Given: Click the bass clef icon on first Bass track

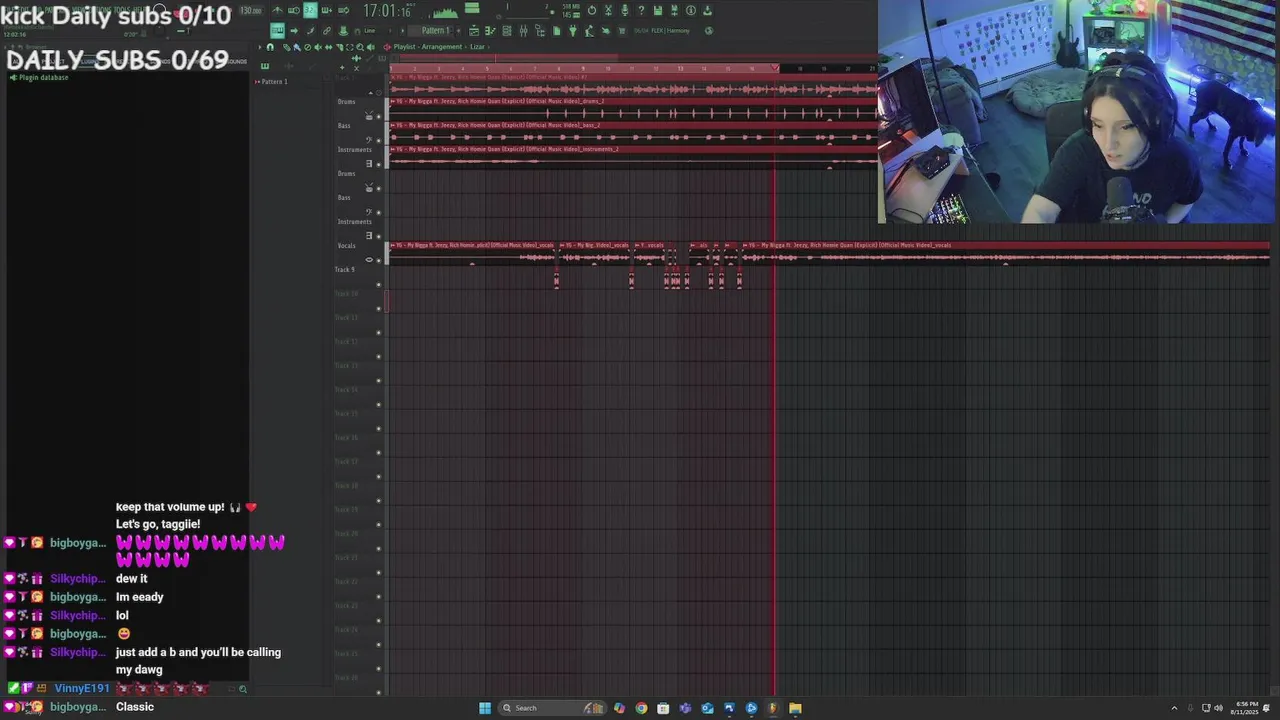Looking at the screenshot, I should click(x=369, y=140).
